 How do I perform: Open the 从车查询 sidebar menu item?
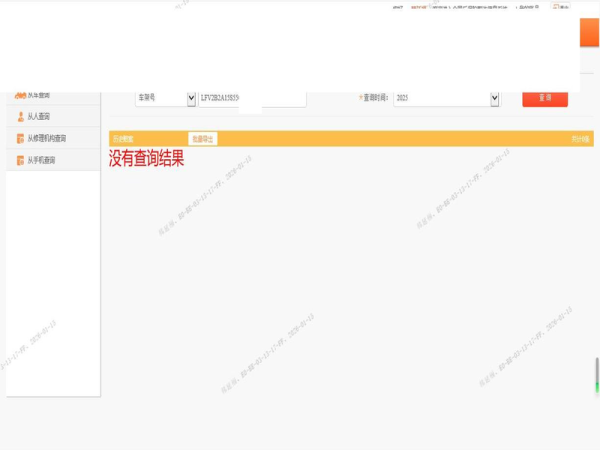click(x=40, y=95)
